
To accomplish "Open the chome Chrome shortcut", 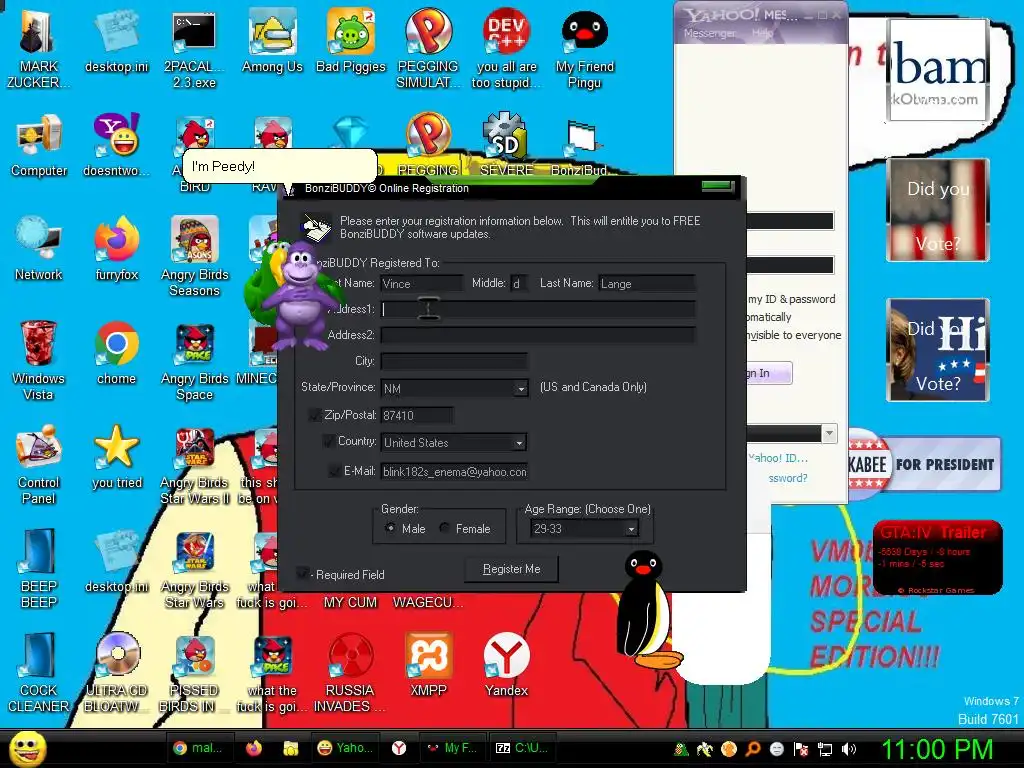I will [x=116, y=353].
